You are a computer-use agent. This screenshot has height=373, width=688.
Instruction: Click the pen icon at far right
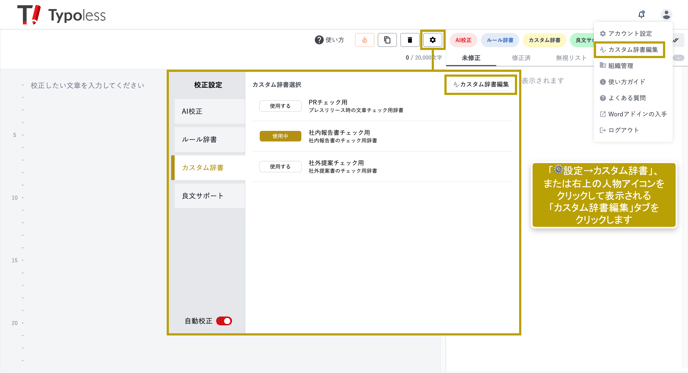click(x=677, y=40)
